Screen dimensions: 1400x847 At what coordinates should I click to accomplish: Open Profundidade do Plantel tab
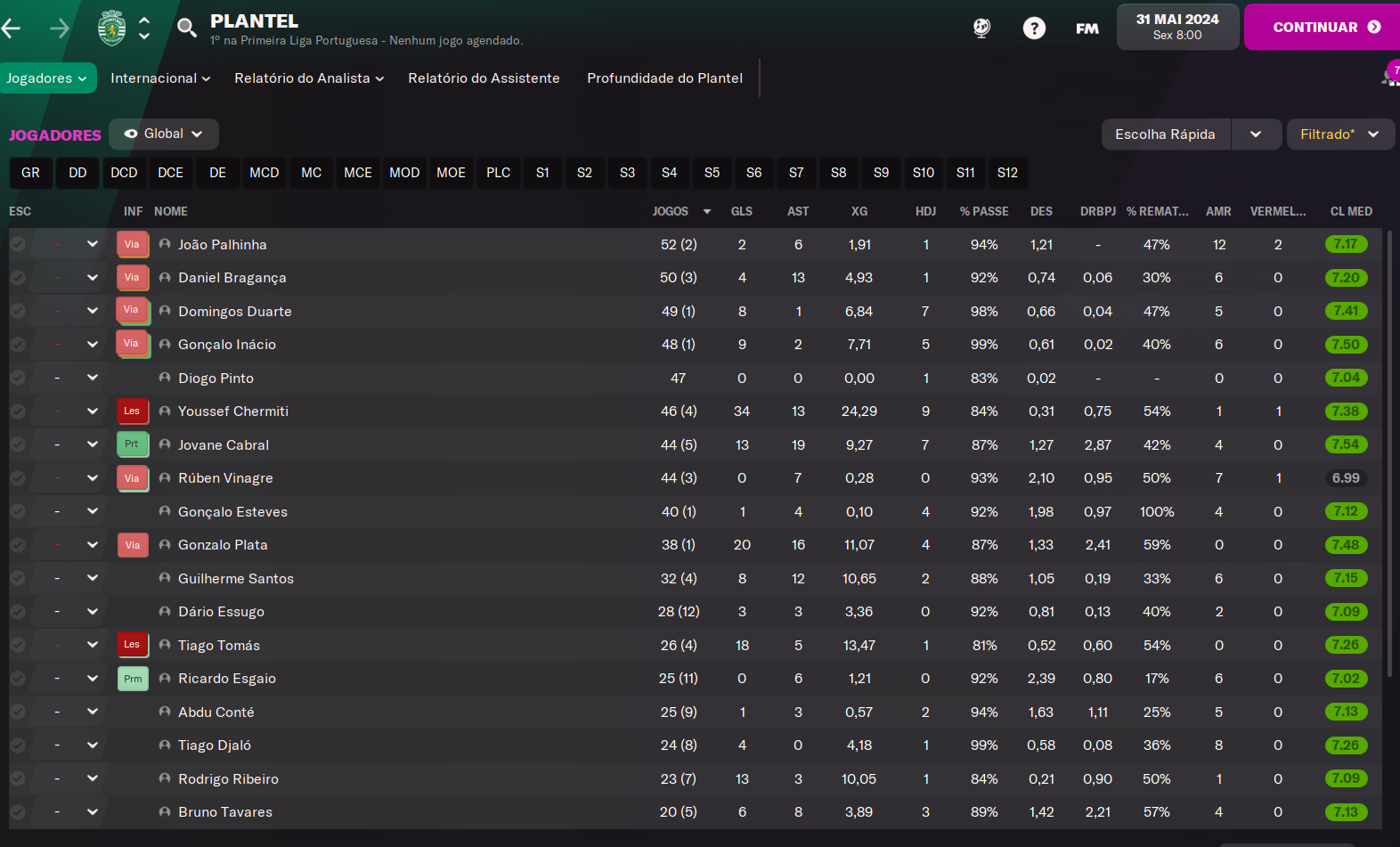coord(664,78)
